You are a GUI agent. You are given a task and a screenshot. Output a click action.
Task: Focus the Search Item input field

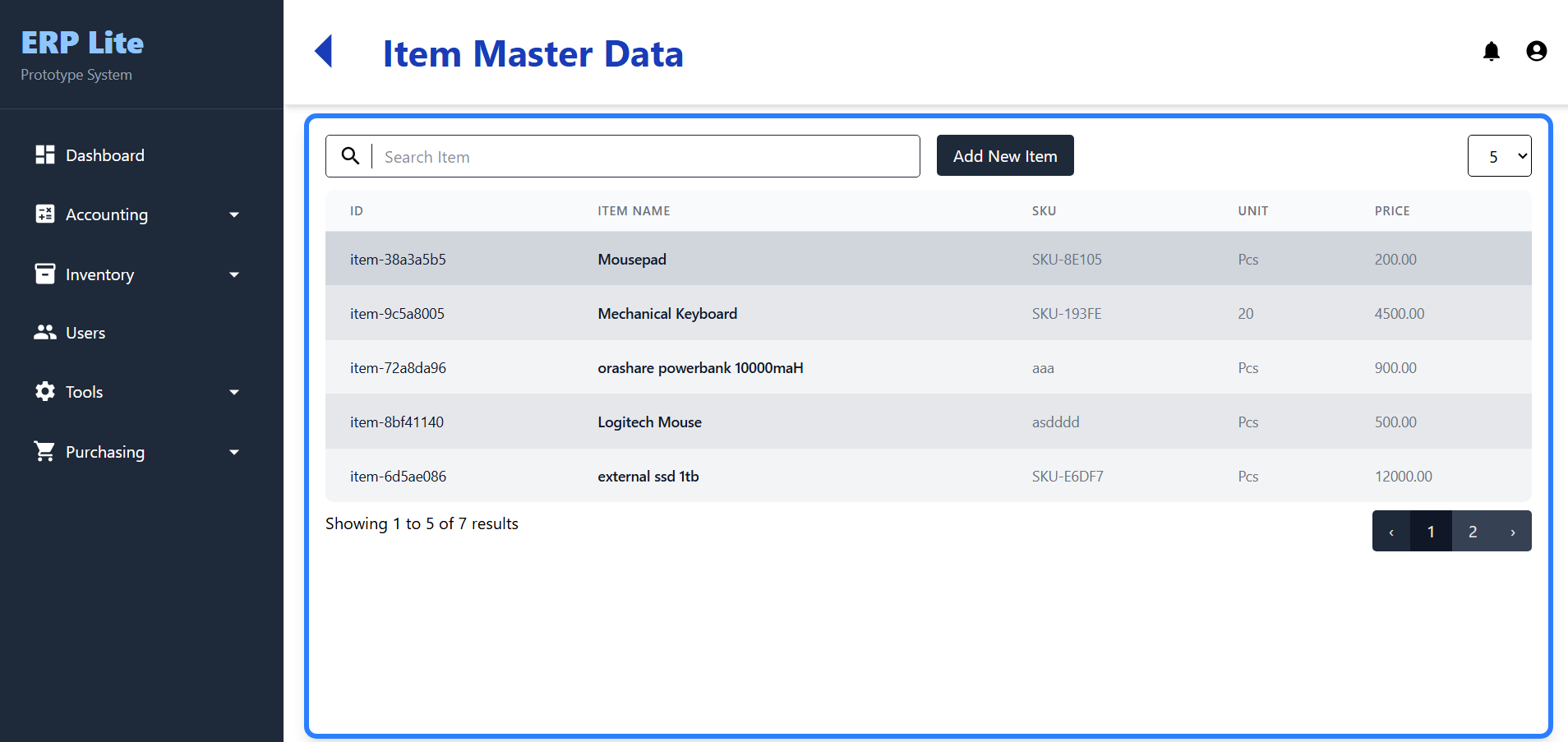(x=646, y=156)
